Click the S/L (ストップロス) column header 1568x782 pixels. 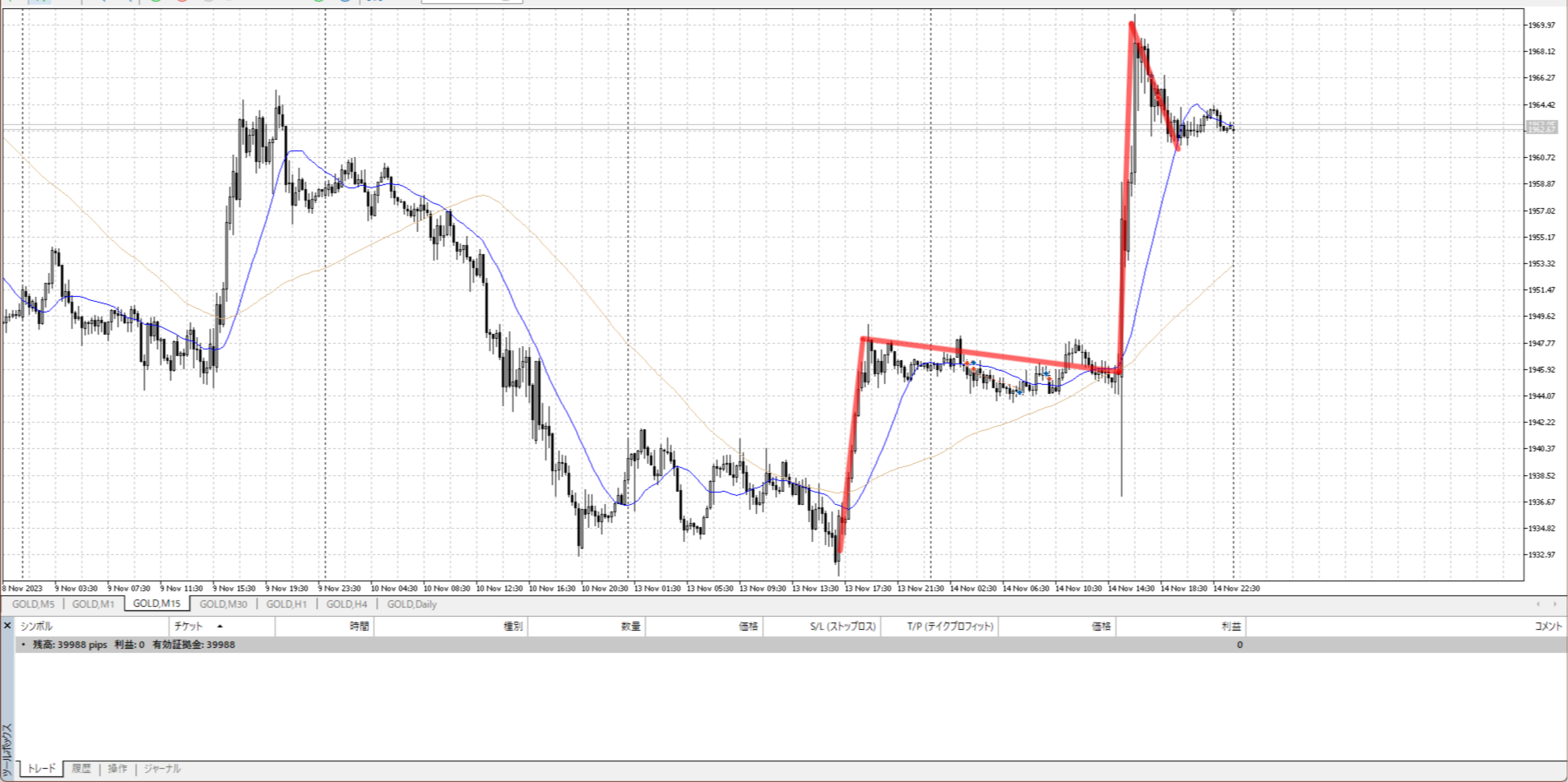(x=842, y=627)
